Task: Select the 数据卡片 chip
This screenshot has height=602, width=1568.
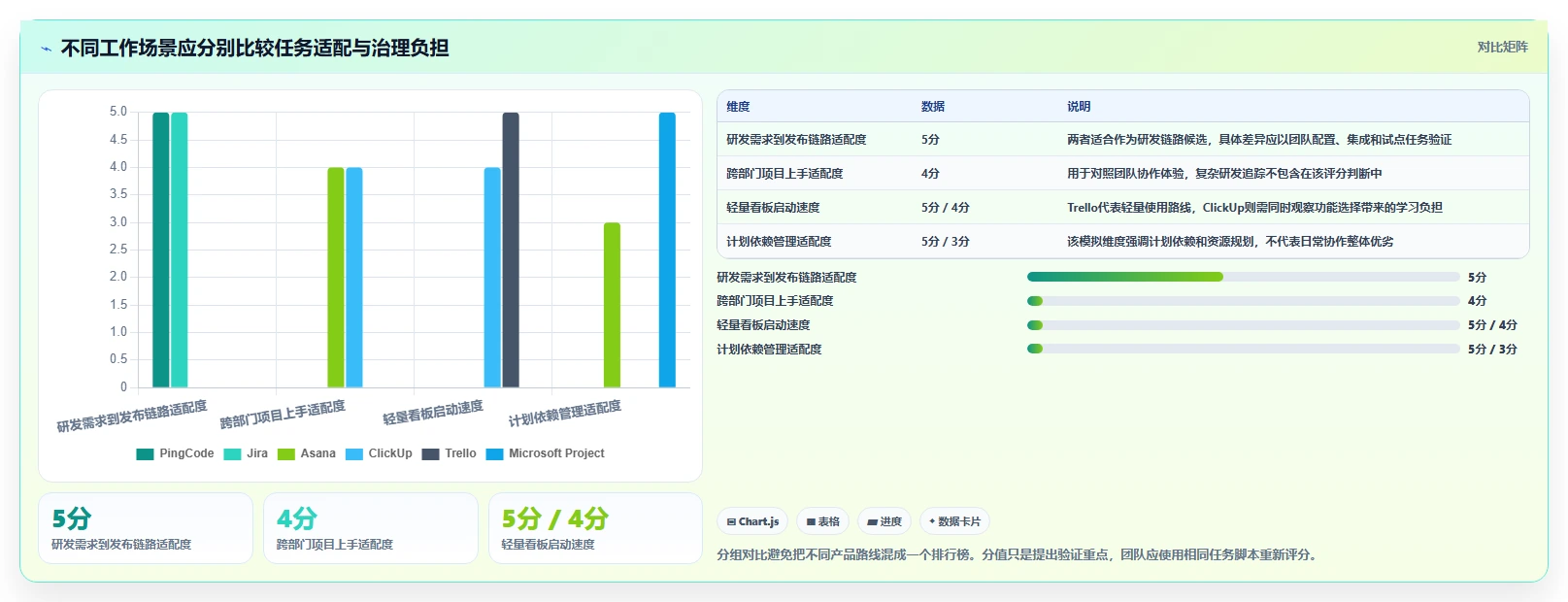Action: pos(954,521)
